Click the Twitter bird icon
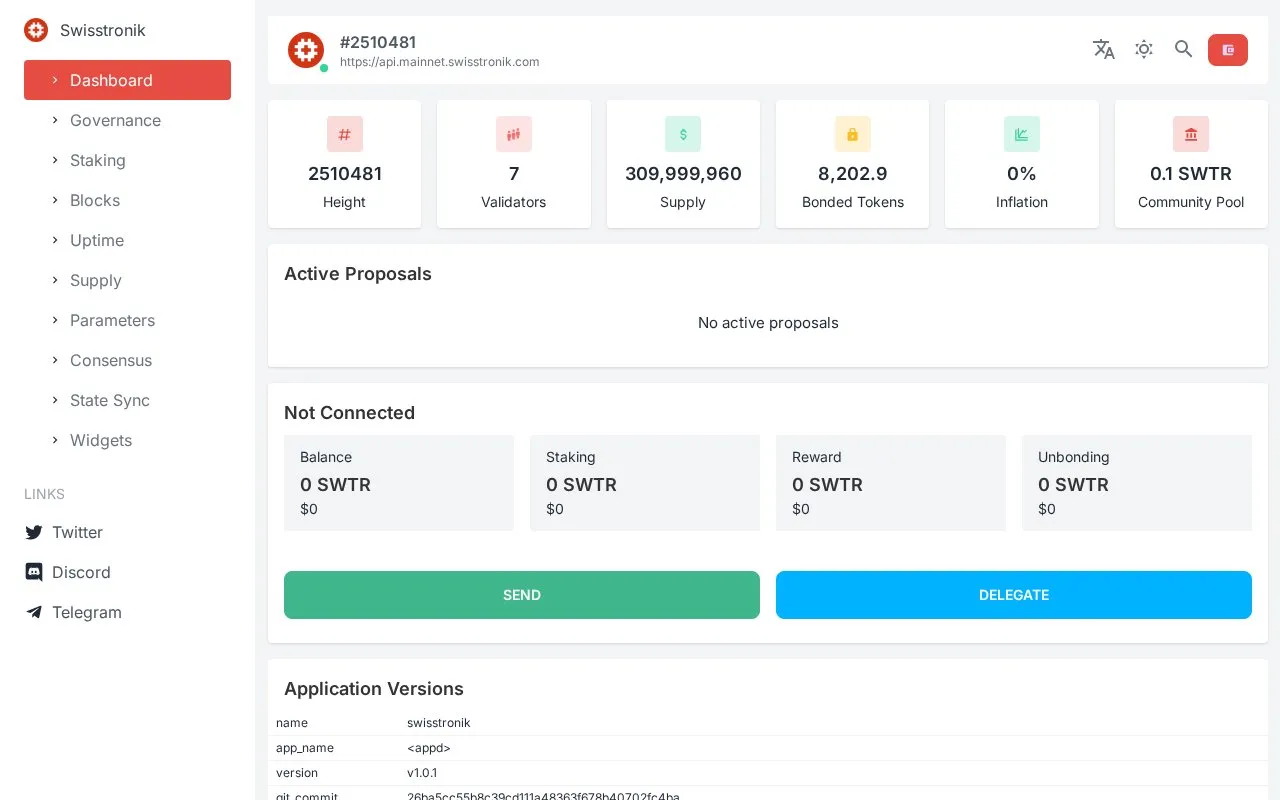 tap(34, 532)
